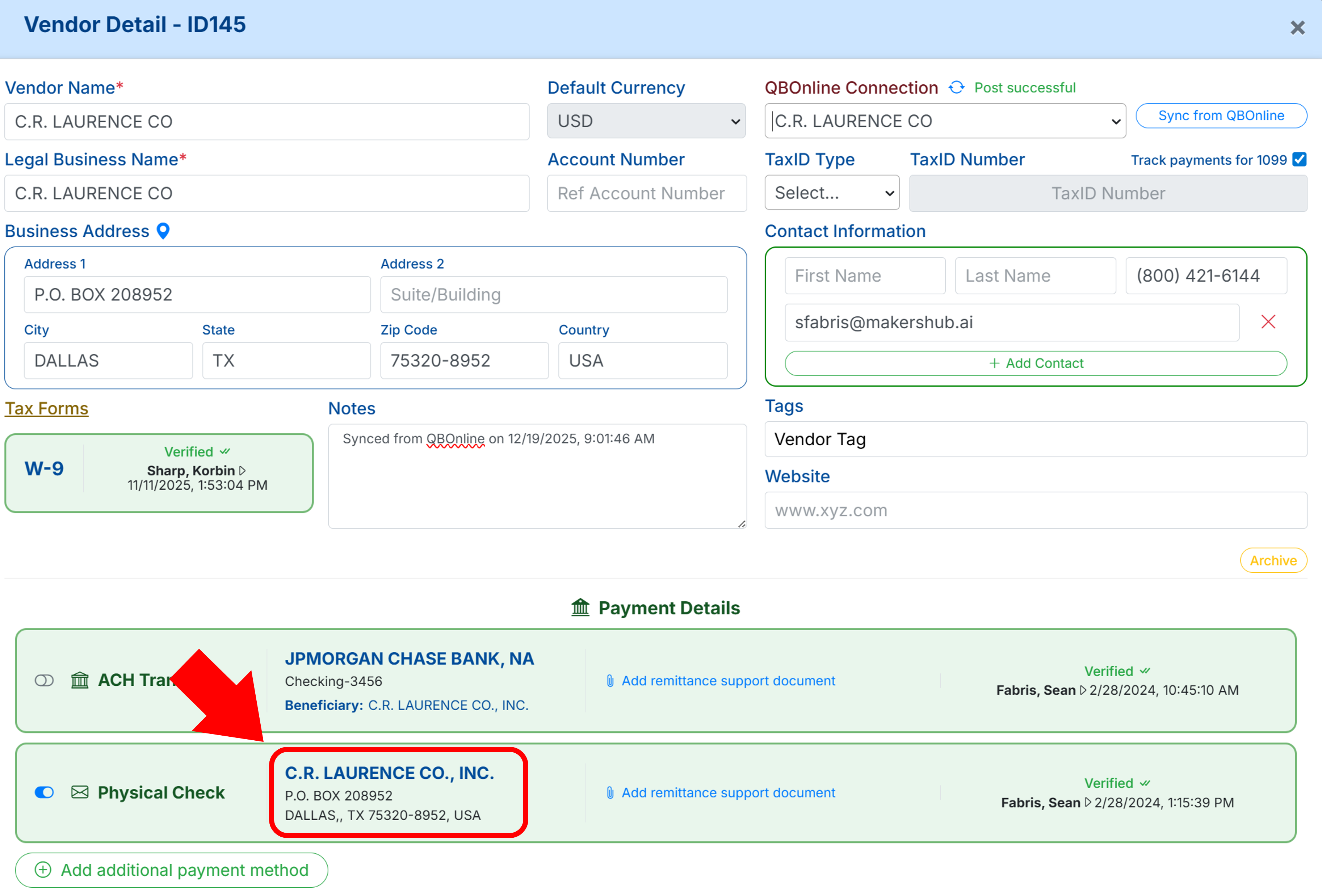The height and width of the screenshot is (896, 1322).
Task: Open the QBOnline Connection vendor dropdown
Action: [945, 121]
